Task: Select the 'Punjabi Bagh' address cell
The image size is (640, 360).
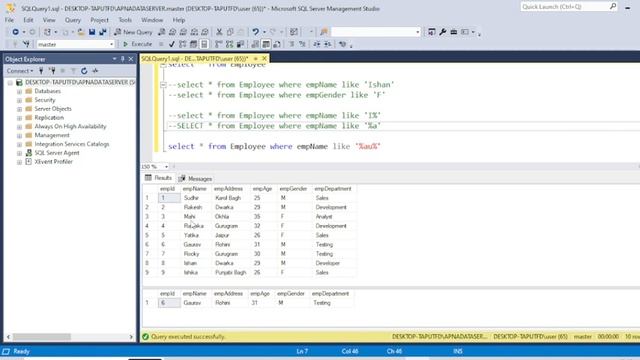Action: tap(231, 272)
